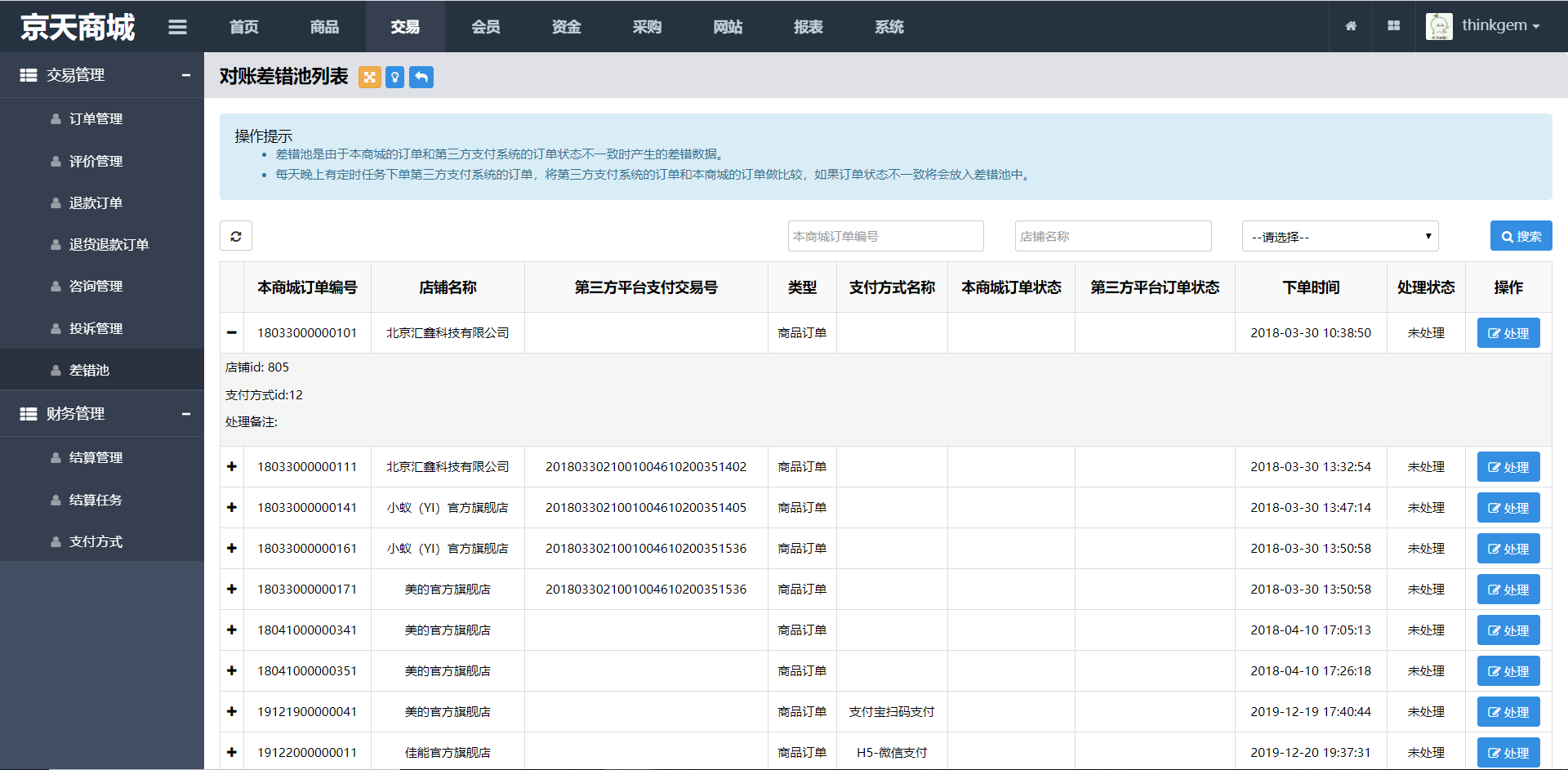Click the thinkgem user avatar
The height and width of the screenshot is (770, 1568).
(x=1439, y=26)
